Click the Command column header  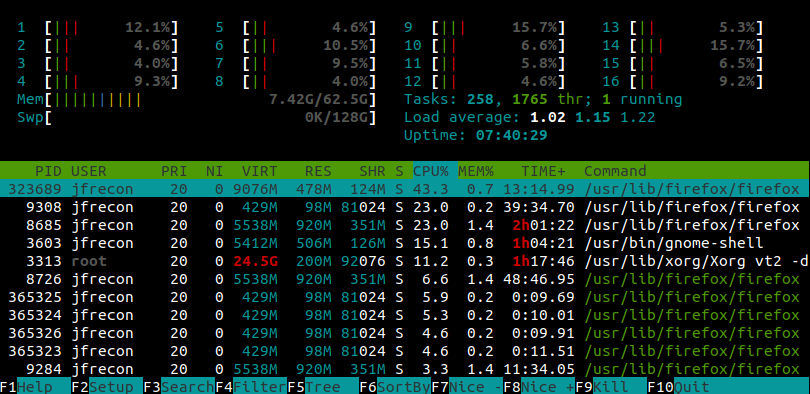click(x=615, y=171)
